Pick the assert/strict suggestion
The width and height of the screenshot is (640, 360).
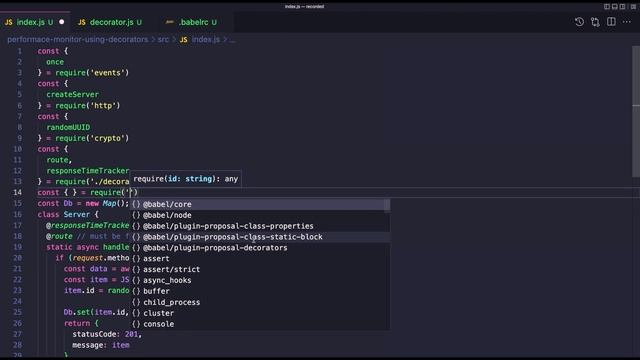tap(260, 269)
